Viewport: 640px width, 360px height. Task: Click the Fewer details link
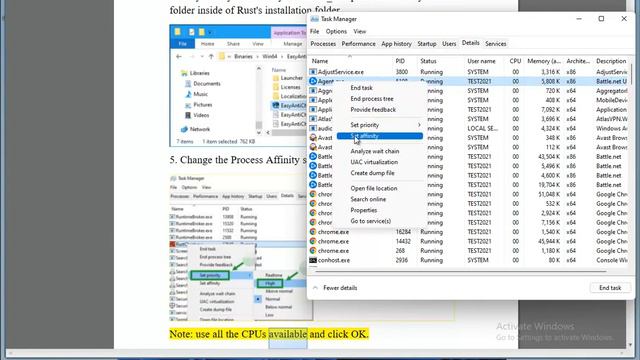[x=340, y=288]
